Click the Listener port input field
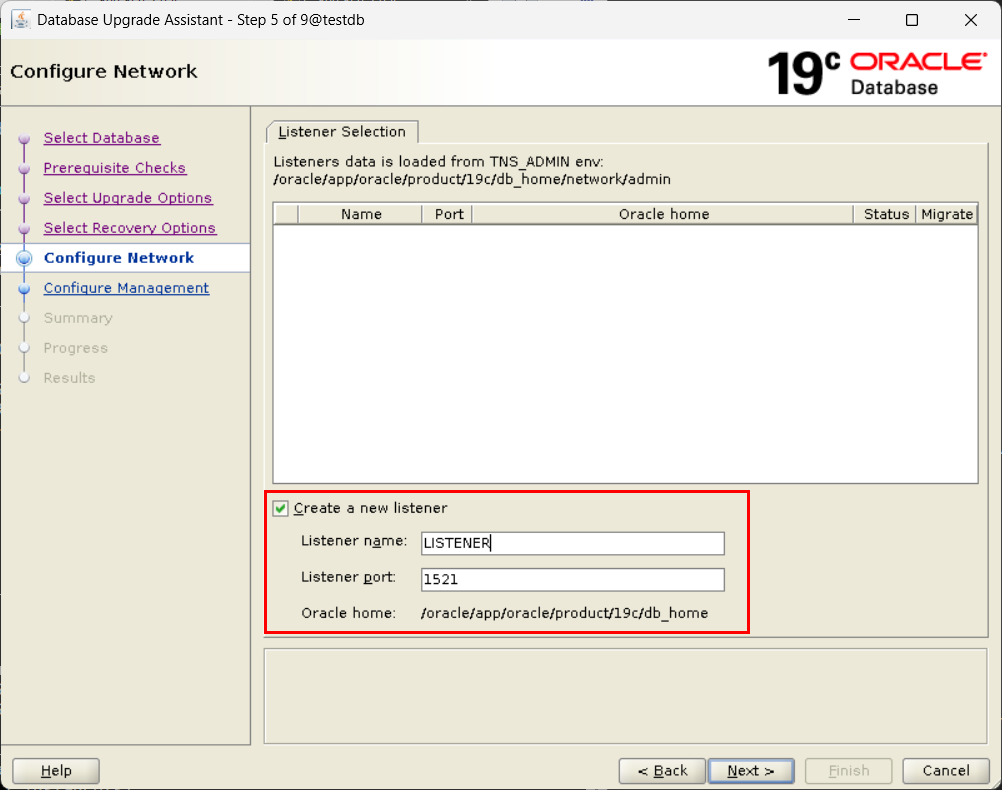 573,580
